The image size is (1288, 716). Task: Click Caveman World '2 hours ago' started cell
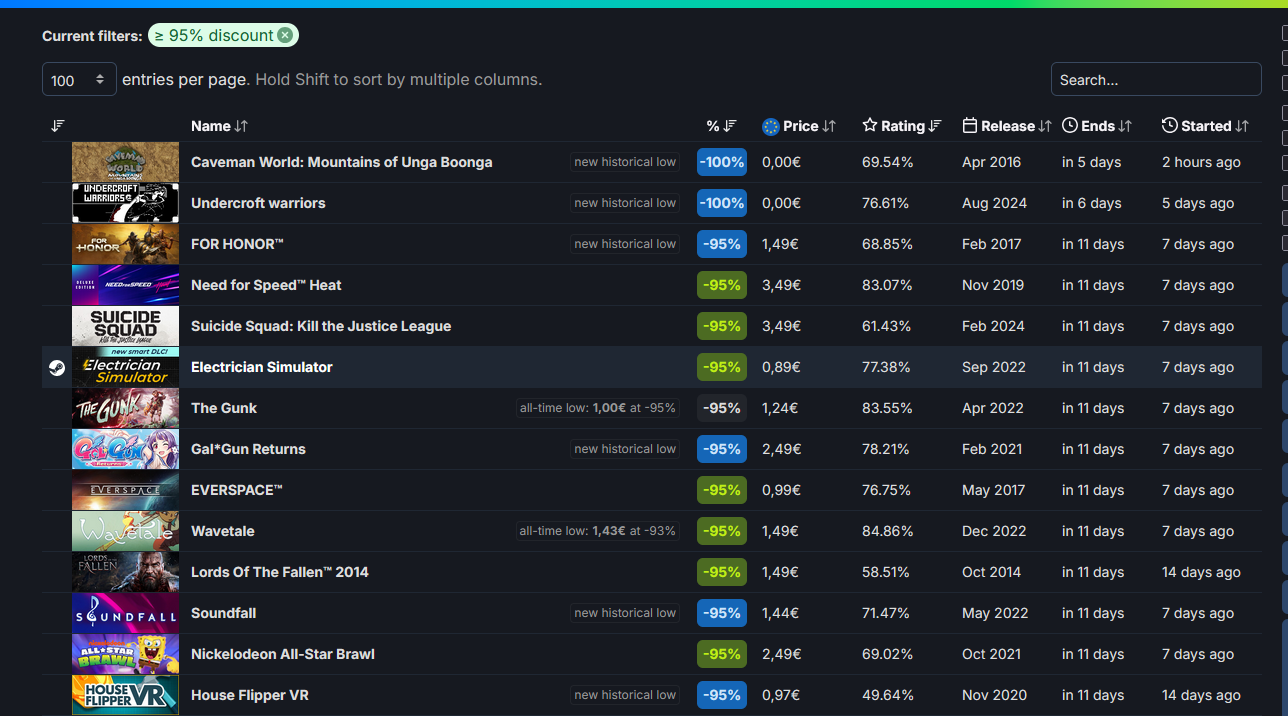pos(1201,162)
